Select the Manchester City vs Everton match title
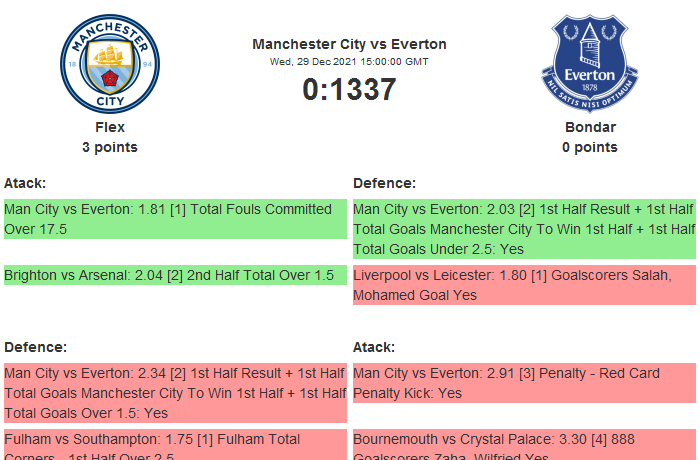Image resolution: width=700 pixels, height=460 pixels. (x=349, y=44)
